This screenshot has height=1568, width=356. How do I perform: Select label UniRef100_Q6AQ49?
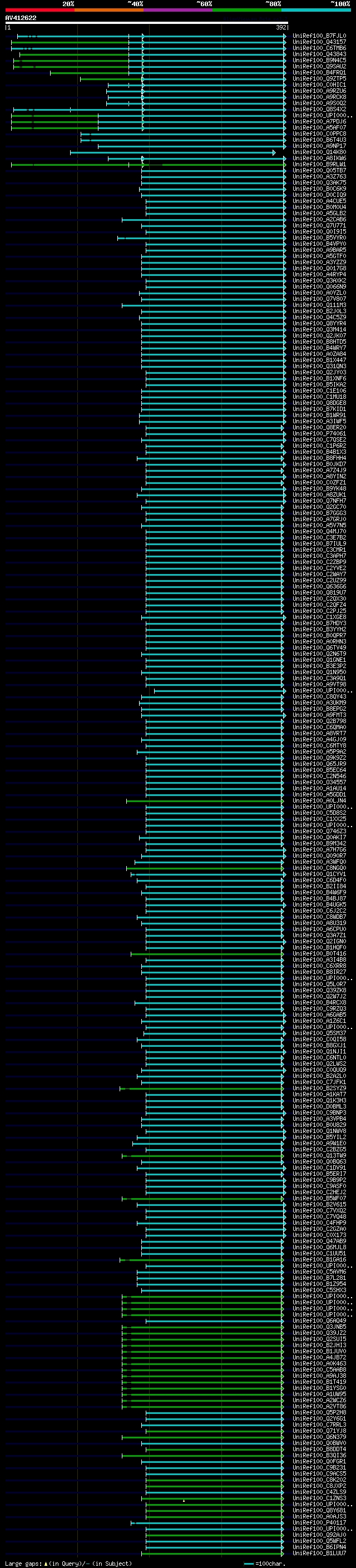pyautogui.click(x=319, y=1321)
